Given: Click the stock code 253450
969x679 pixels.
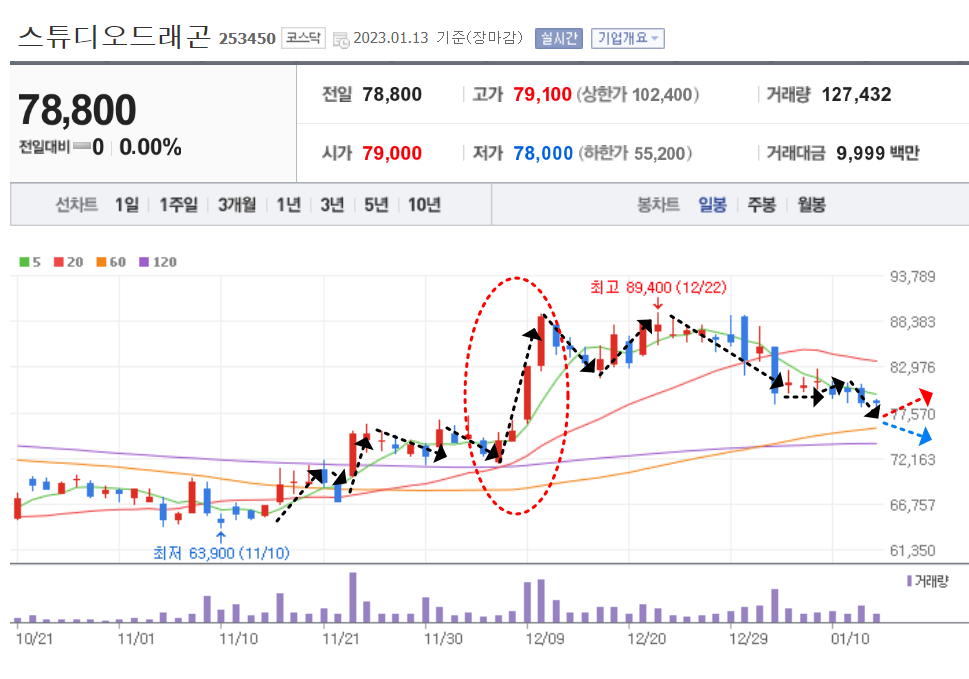Looking at the screenshot, I should pos(247,39).
